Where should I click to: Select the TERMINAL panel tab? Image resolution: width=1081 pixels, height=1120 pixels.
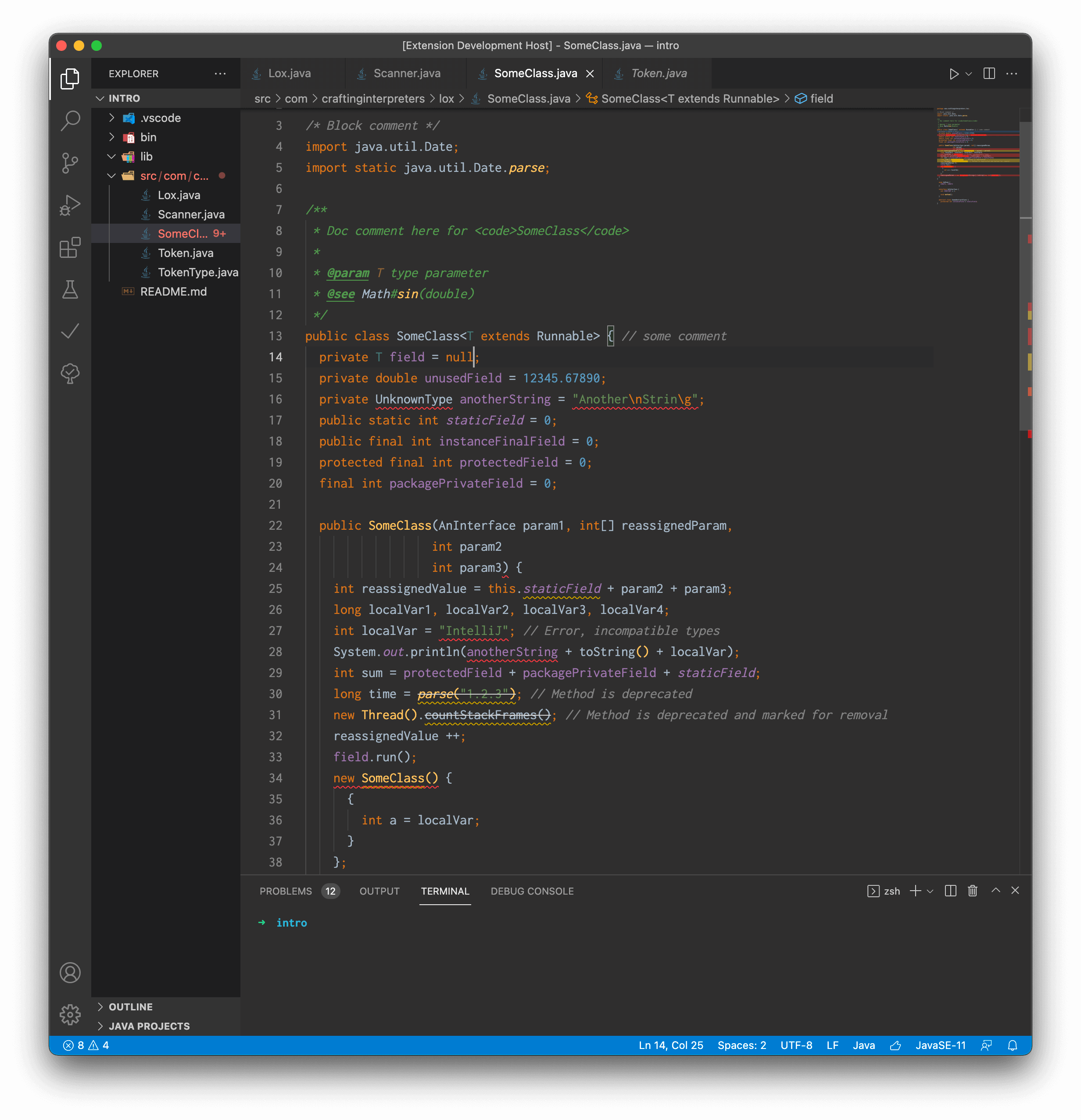445,891
